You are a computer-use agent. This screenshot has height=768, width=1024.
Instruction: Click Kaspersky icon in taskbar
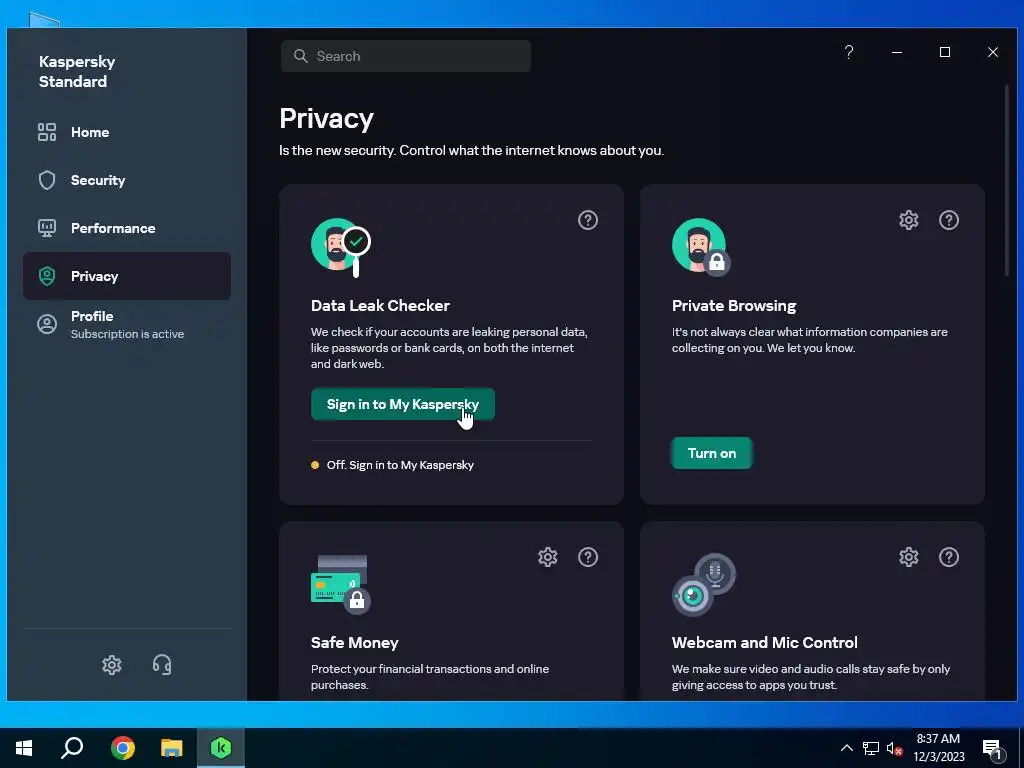221,748
